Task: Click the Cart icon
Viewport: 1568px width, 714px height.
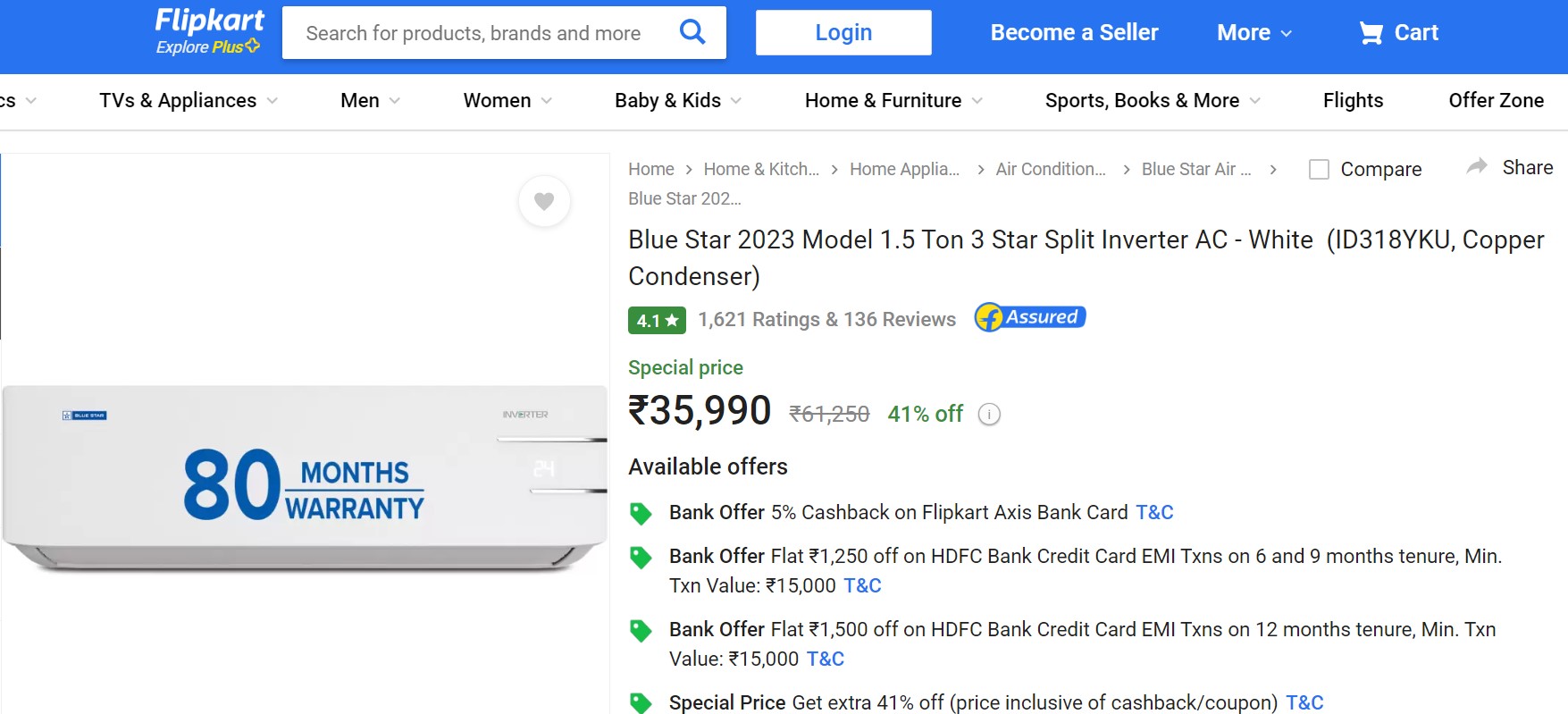Action: [x=1371, y=33]
